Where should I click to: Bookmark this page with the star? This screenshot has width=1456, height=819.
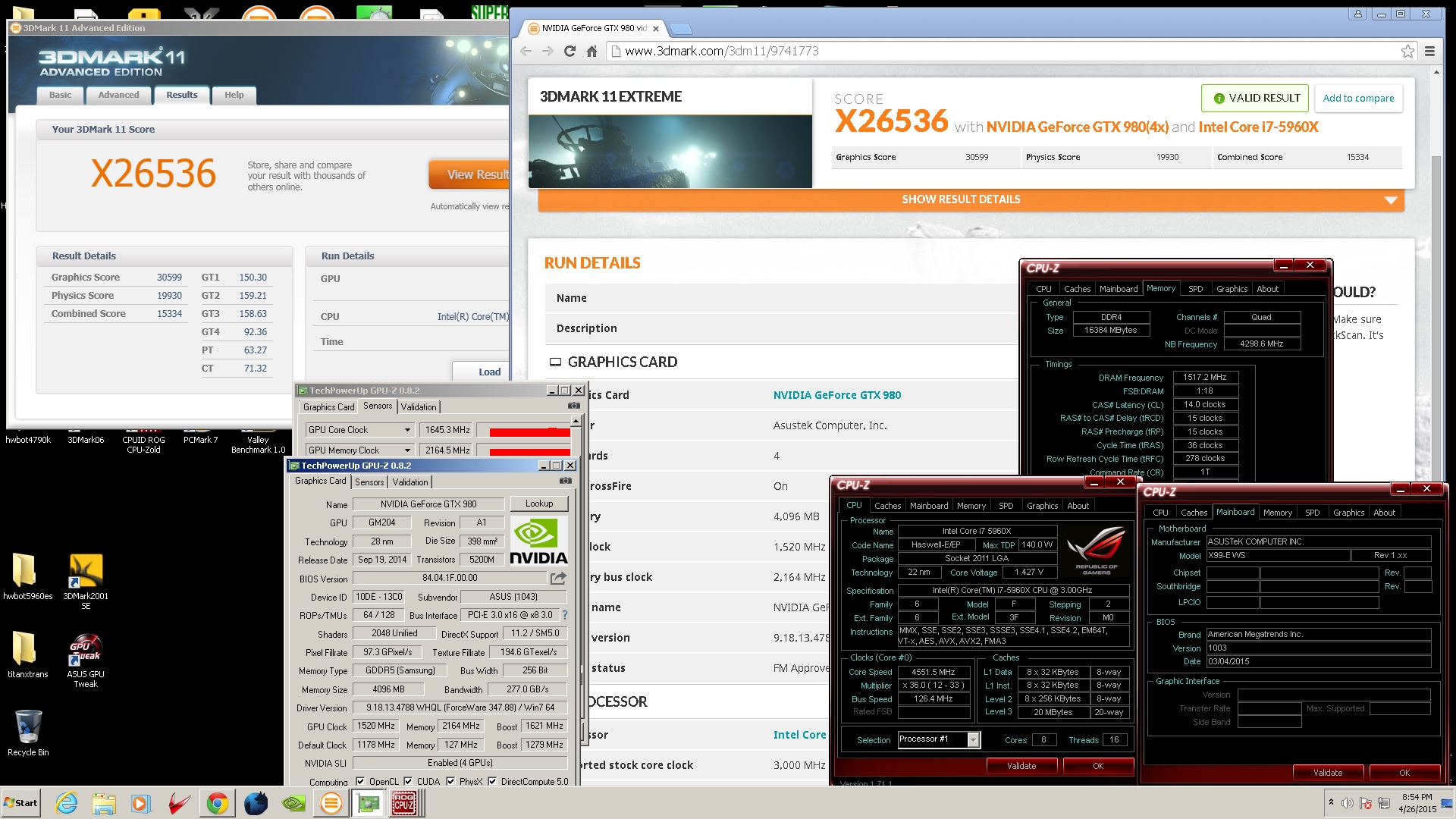[x=1407, y=52]
